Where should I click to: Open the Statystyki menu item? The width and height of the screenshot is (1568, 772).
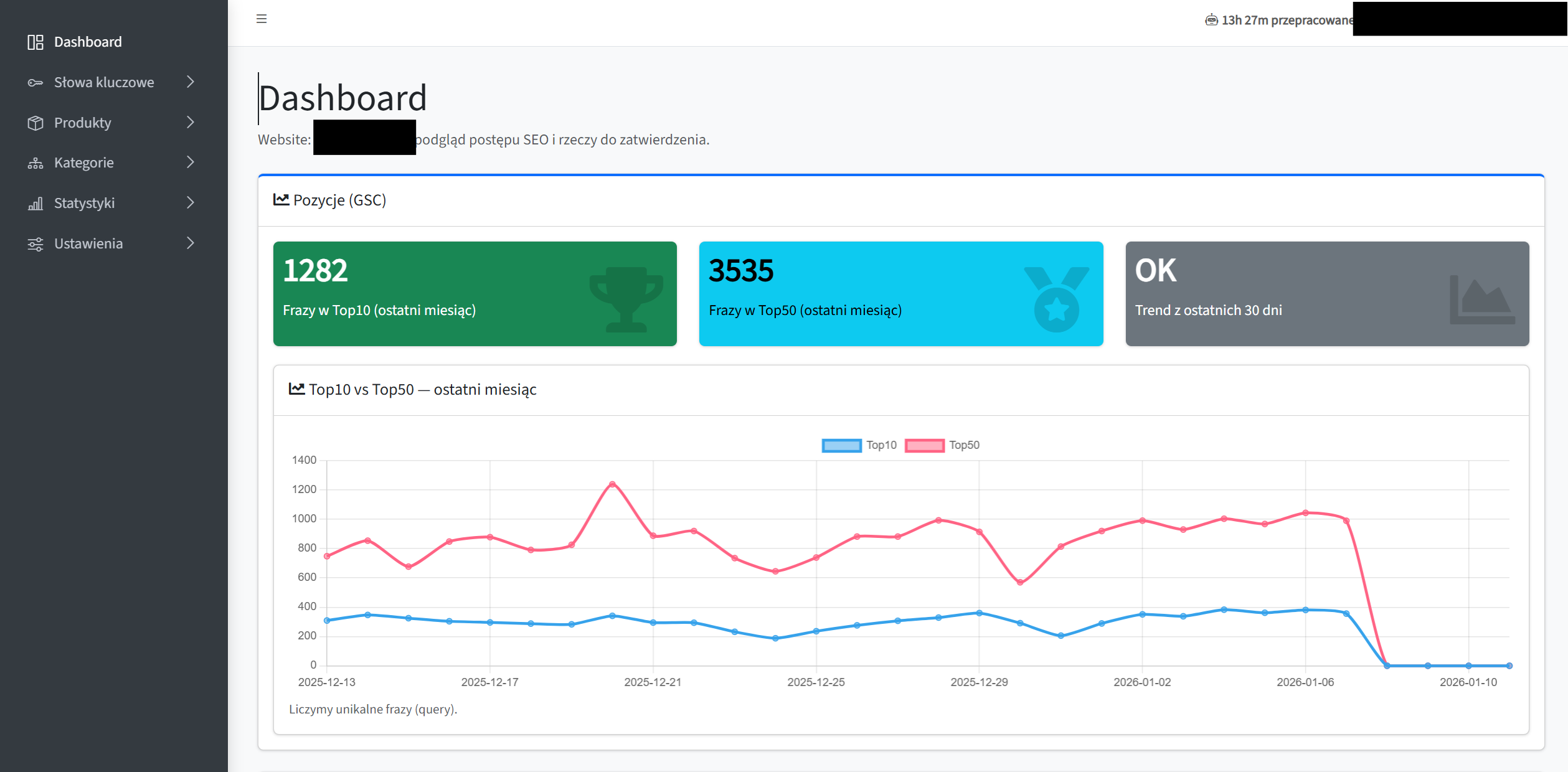(x=85, y=204)
